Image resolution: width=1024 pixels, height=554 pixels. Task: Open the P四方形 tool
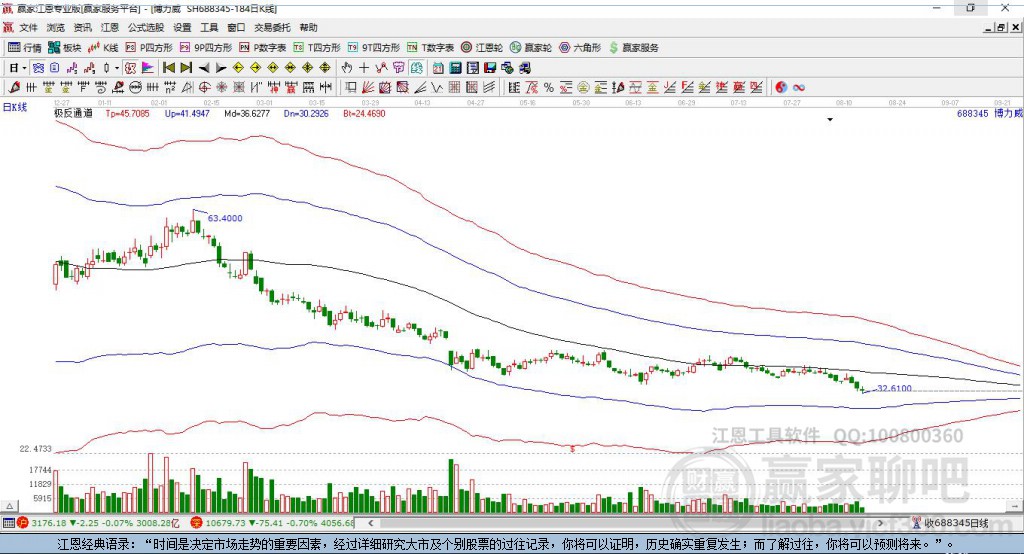[149, 48]
